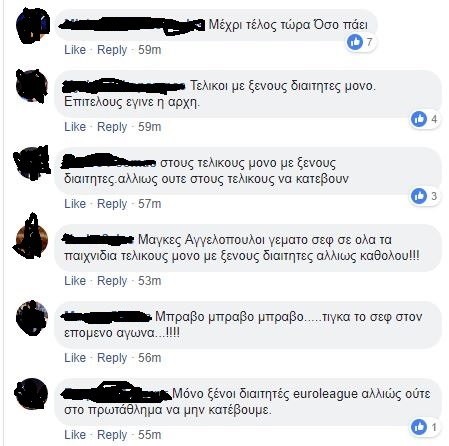Click the thumbs-up reaction icon showing 3 likes

[x=419, y=196]
